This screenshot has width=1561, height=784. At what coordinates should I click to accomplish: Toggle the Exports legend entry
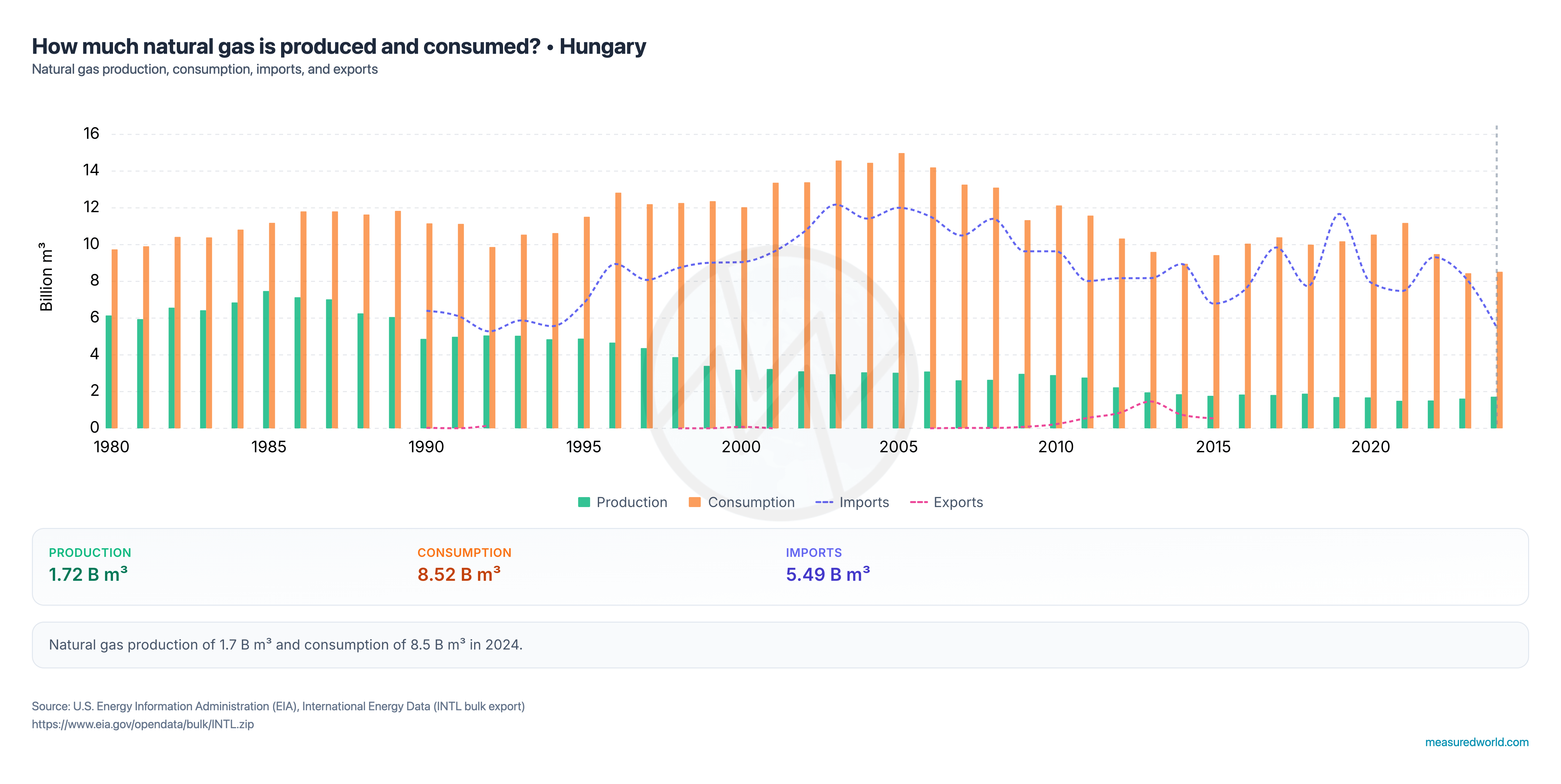click(x=946, y=502)
